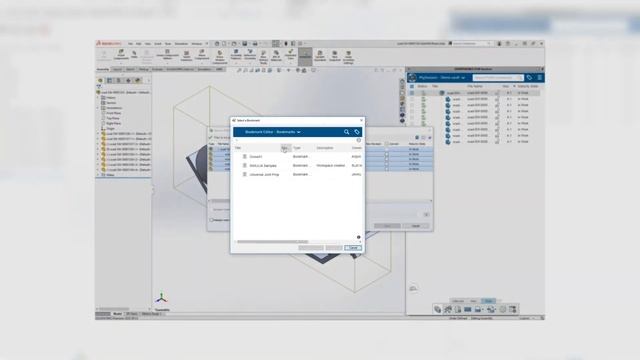Select the first bookmark row Dossier1
Viewport: 640px width, 360px height.
[x=298, y=156]
